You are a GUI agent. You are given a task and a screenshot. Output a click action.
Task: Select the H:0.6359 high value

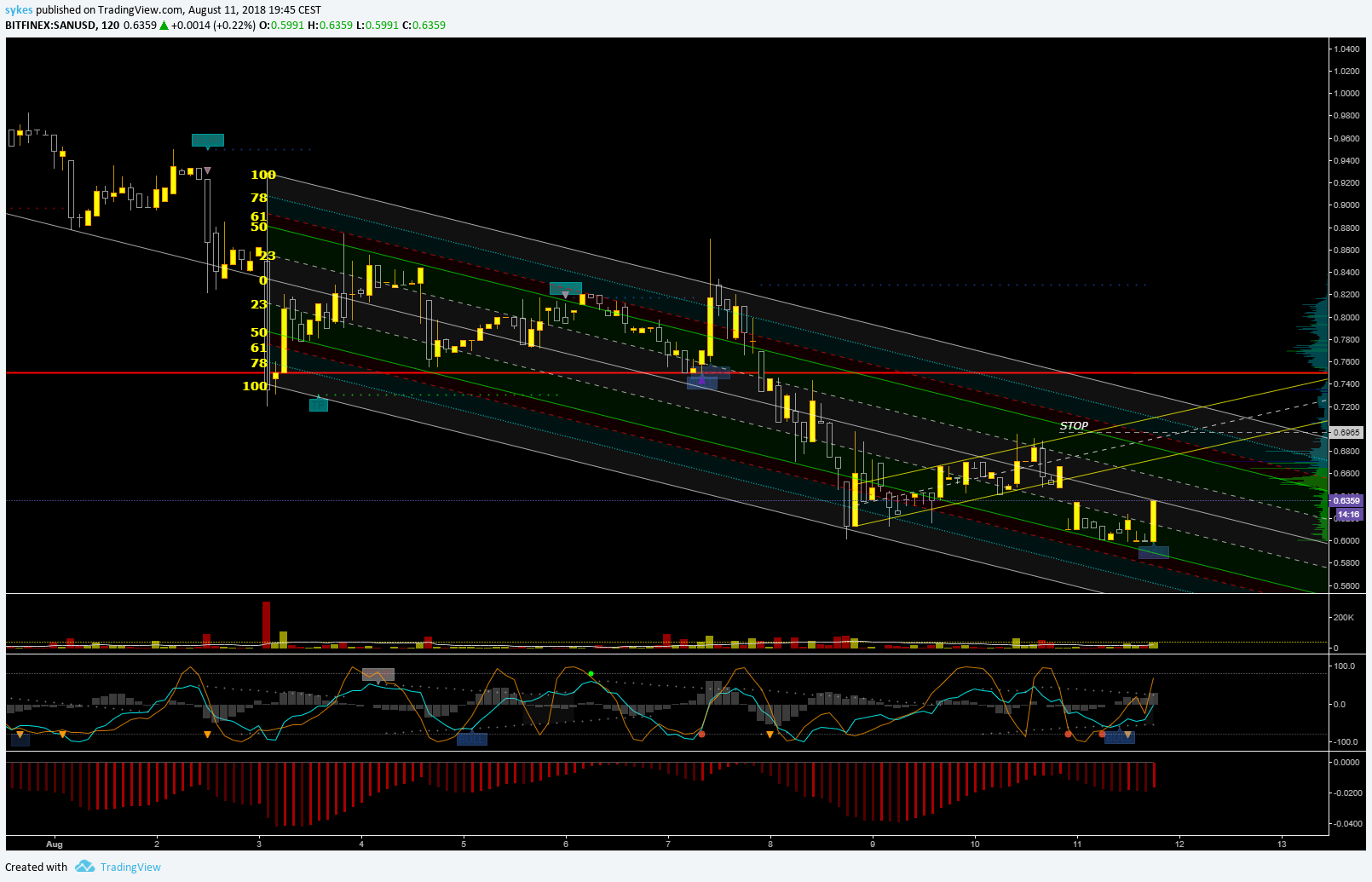(330, 25)
